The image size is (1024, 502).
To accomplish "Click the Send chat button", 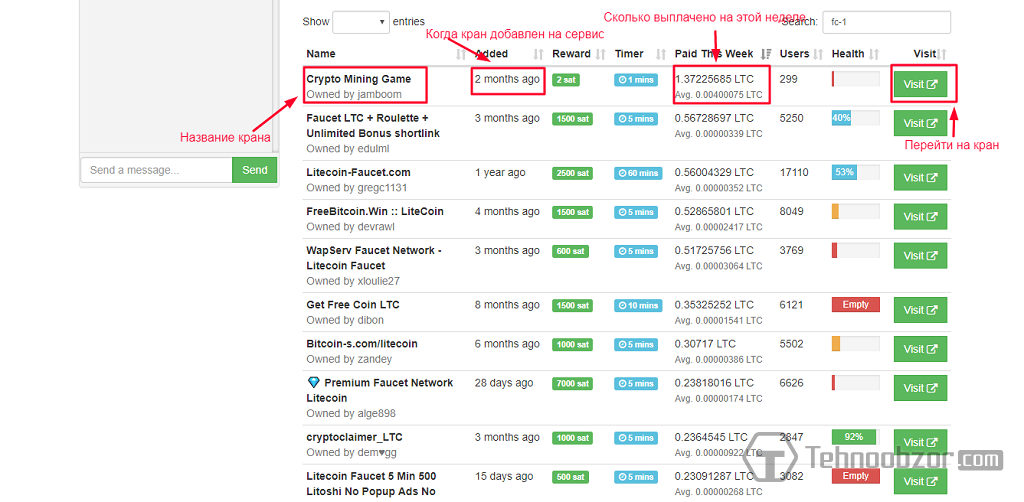I will tap(255, 170).
